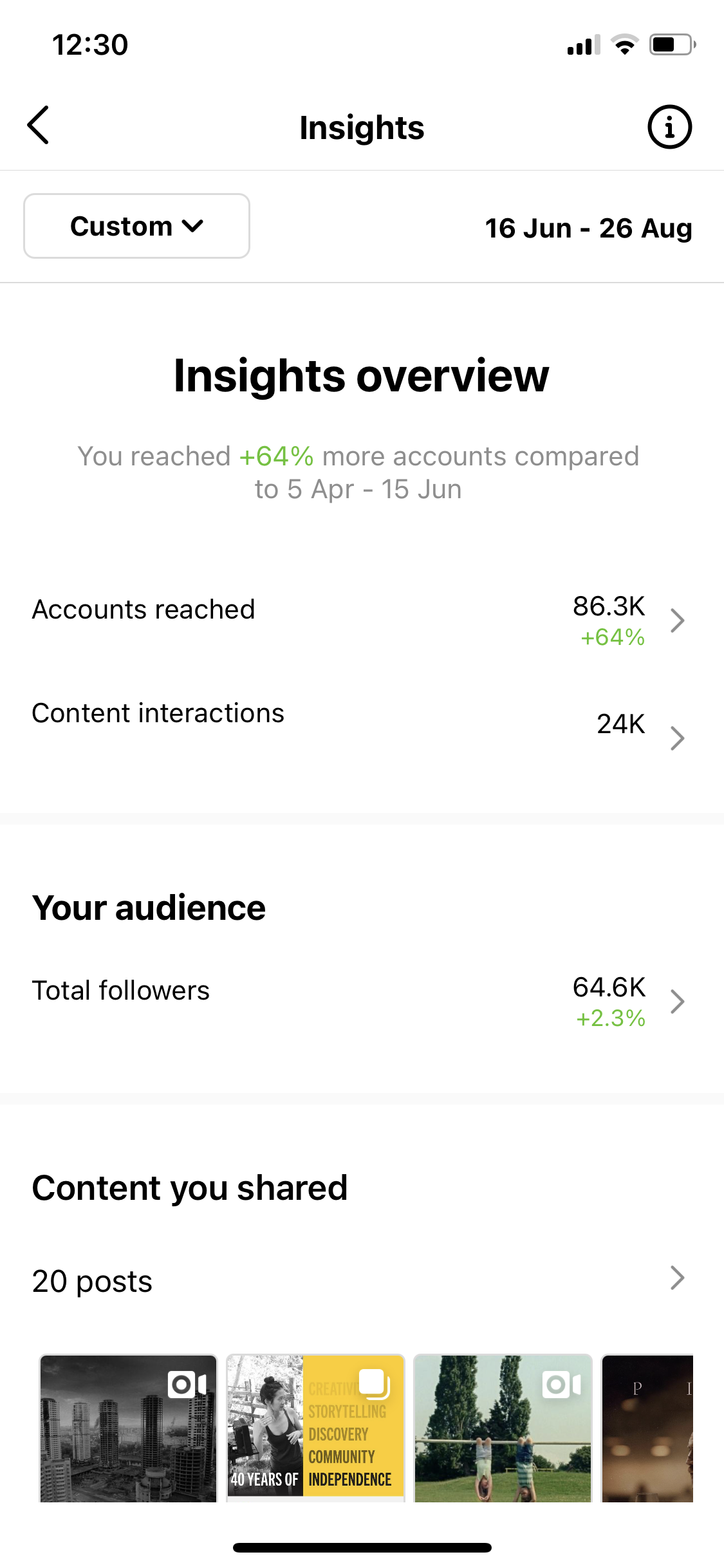This screenshot has width=724, height=1568.
Task: Open the 20 posts link
Action: (x=93, y=1282)
